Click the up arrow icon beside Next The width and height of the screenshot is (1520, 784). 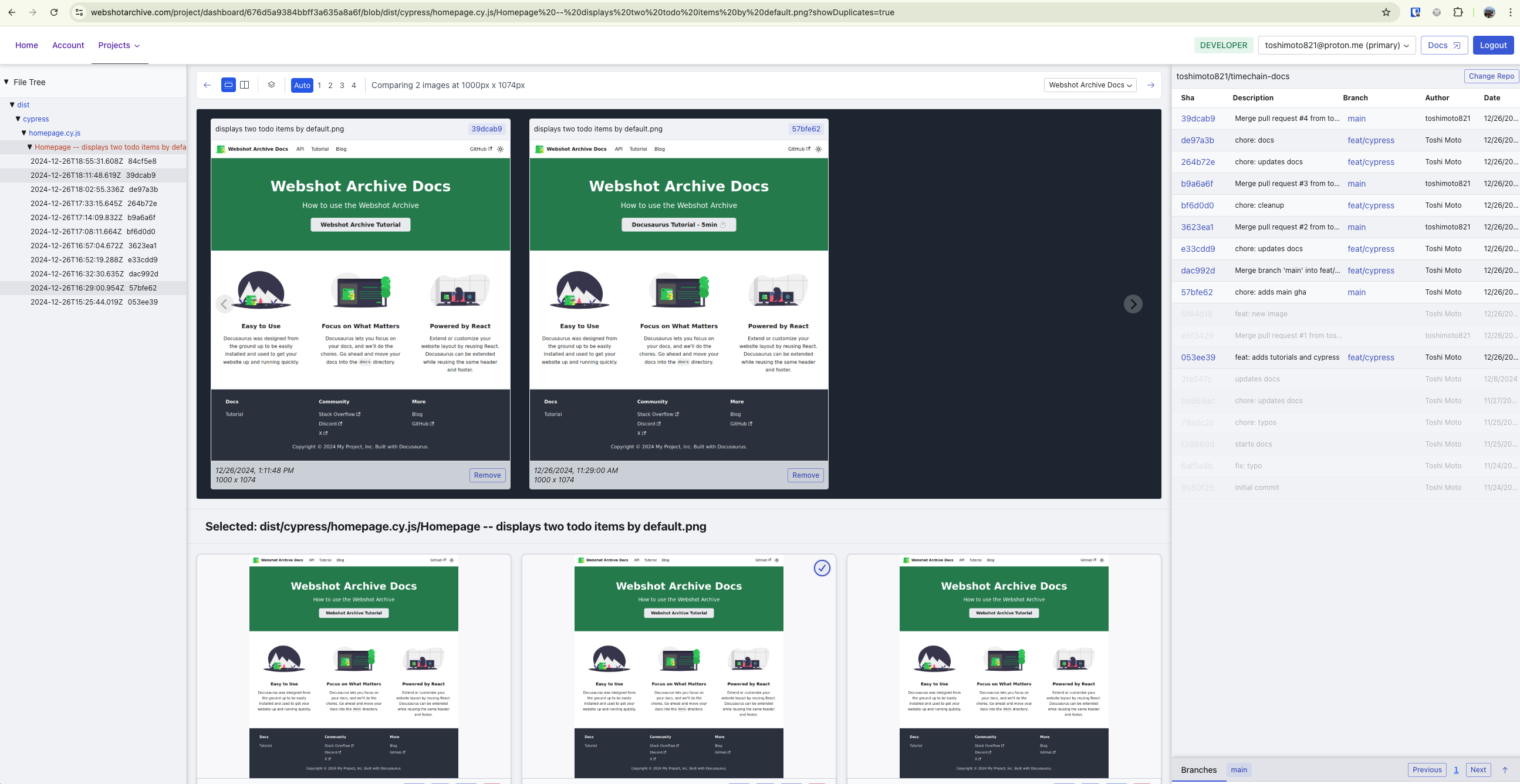coord(1504,769)
